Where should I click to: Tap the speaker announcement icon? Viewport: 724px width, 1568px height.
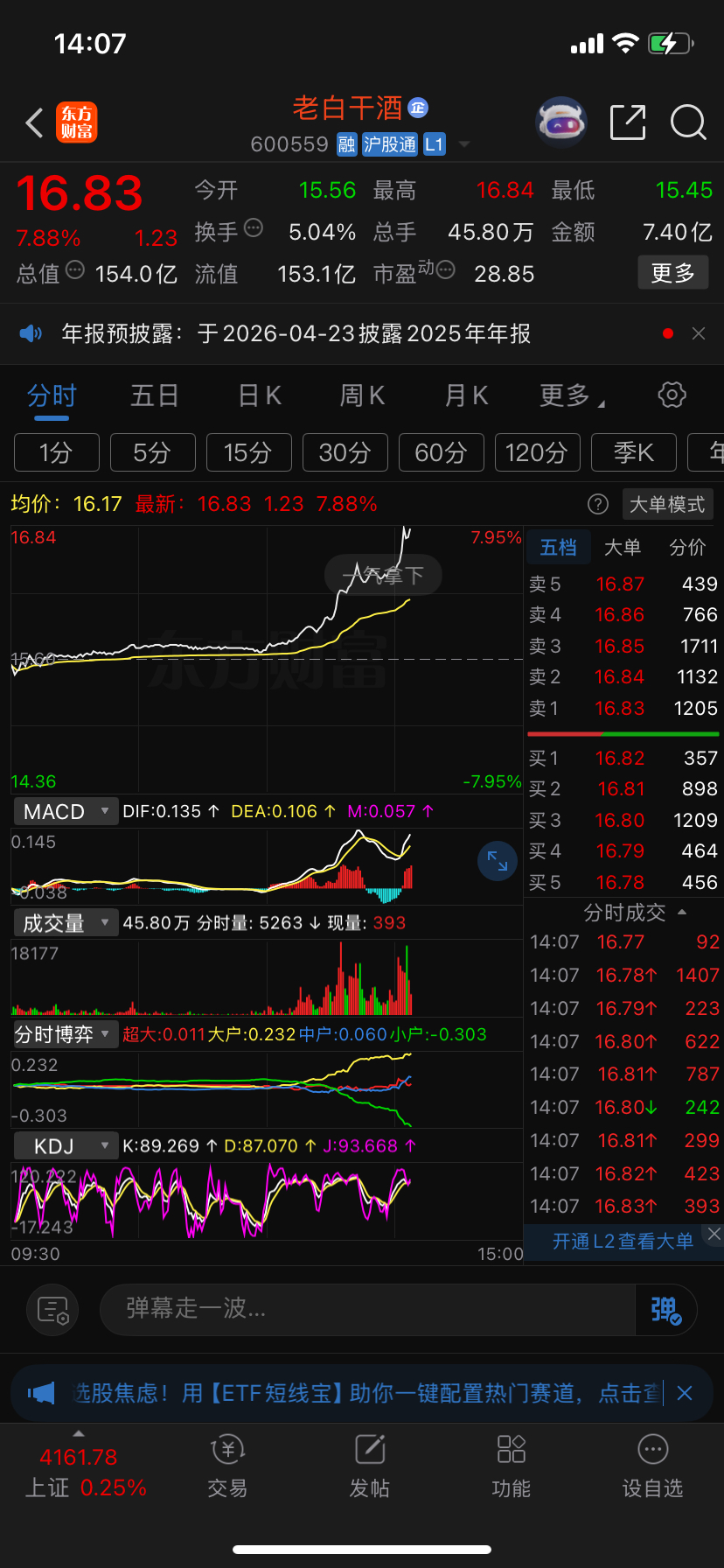[31, 333]
